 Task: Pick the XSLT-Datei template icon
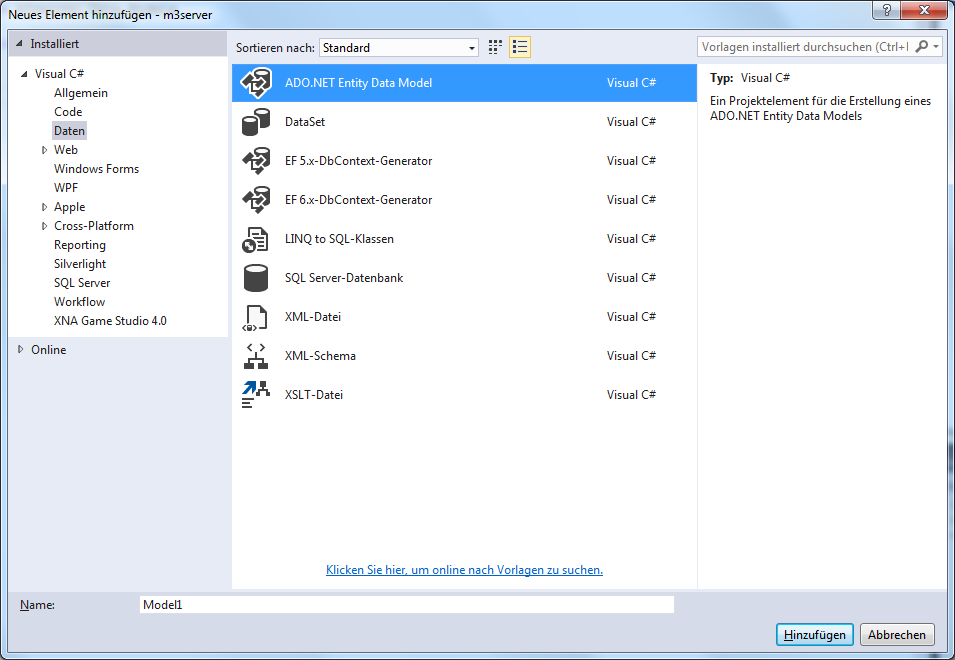[x=257, y=395]
